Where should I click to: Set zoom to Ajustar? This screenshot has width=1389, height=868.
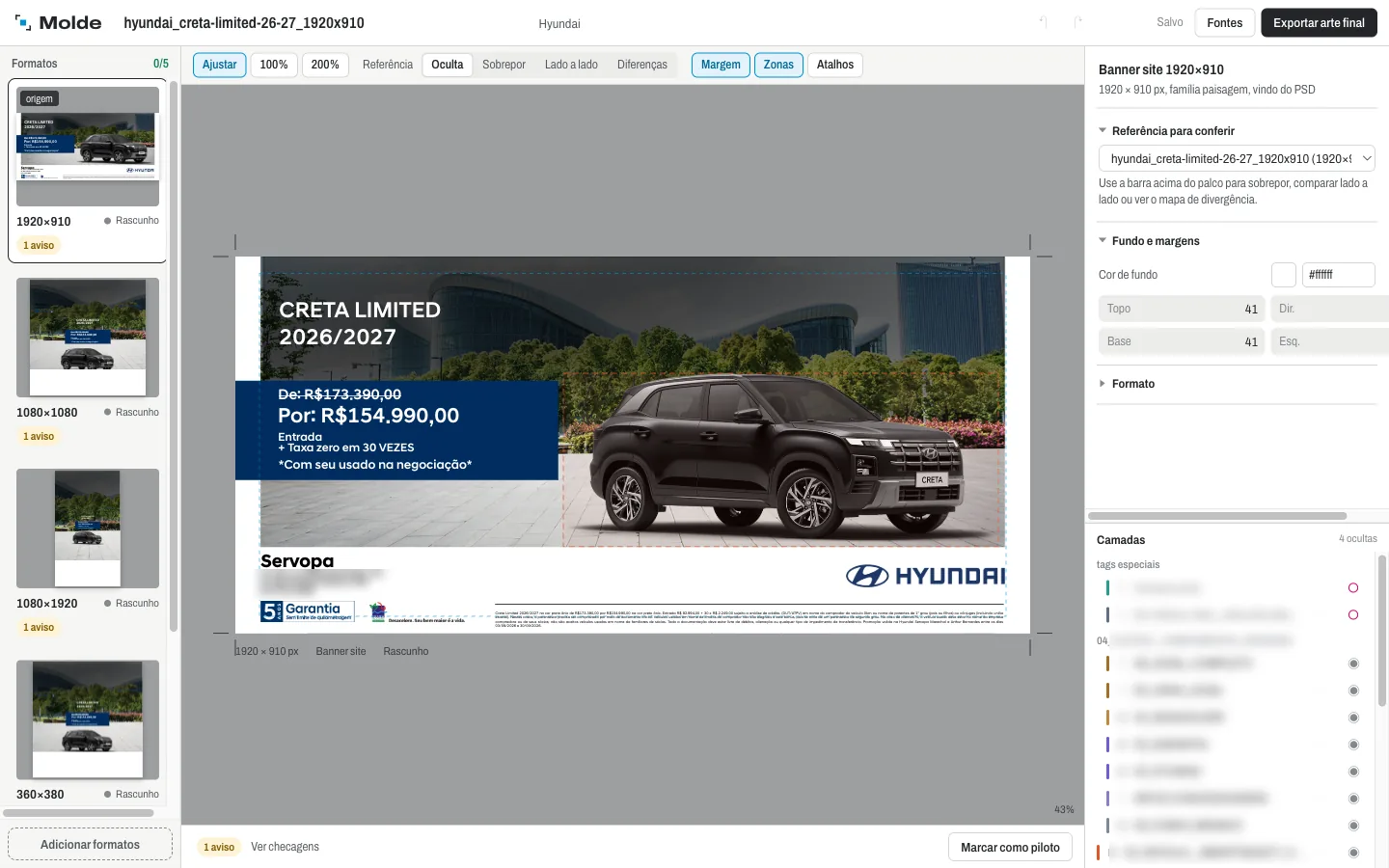220,65
